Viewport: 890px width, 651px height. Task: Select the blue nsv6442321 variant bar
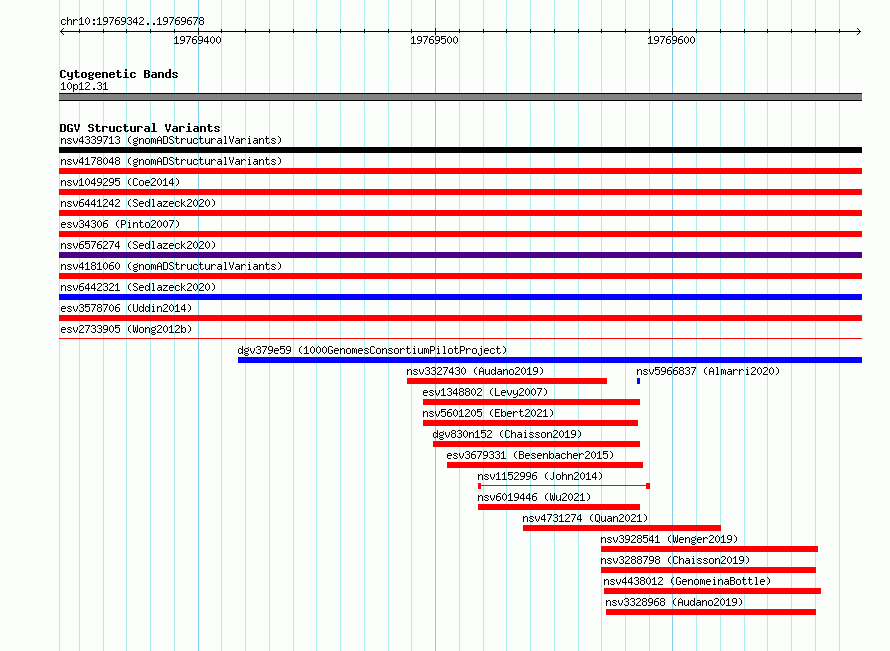[460, 297]
